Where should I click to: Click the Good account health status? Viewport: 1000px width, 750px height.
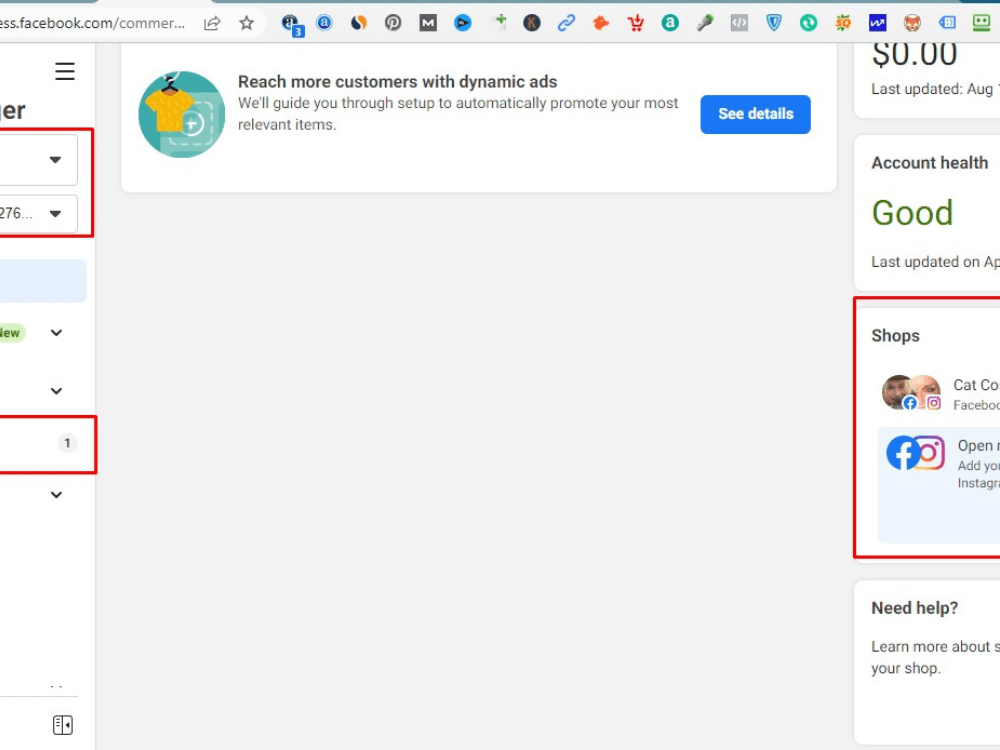(912, 212)
